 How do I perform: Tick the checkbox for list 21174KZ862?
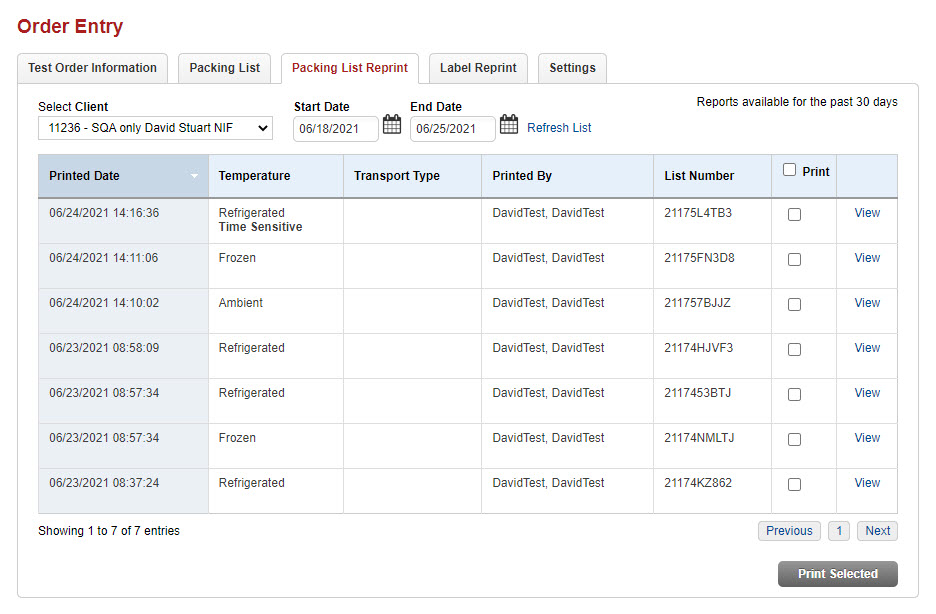point(794,484)
